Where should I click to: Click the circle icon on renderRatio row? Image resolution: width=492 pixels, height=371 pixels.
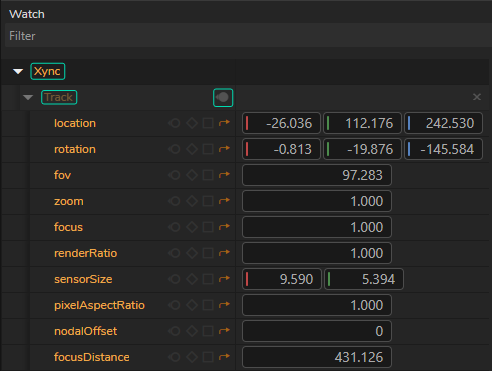174,253
